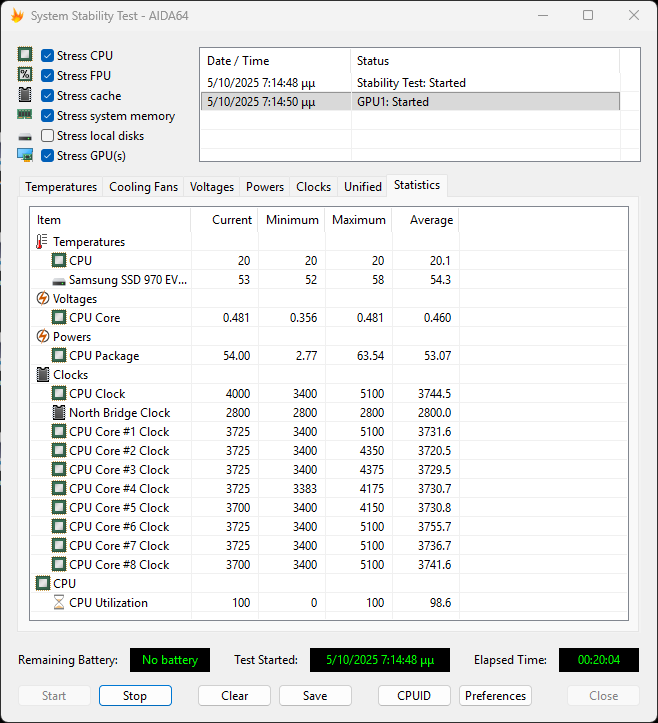Click the Save button
This screenshot has width=658, height=723.
pos(315,695)
